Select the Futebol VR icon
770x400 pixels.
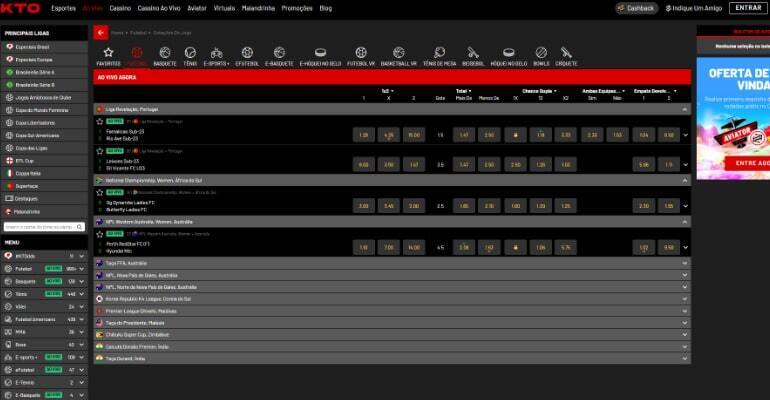tap(361, 56)
